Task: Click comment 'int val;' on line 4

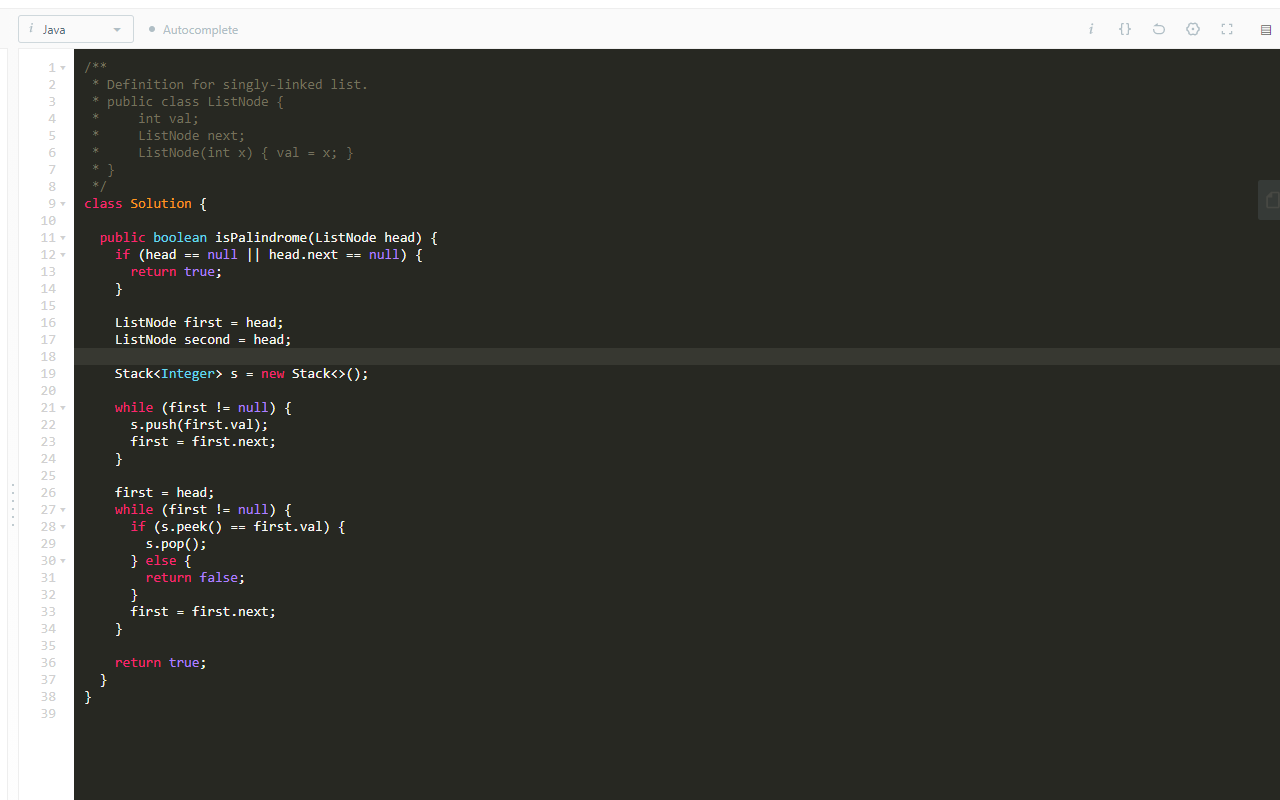Action: (168, 118)
